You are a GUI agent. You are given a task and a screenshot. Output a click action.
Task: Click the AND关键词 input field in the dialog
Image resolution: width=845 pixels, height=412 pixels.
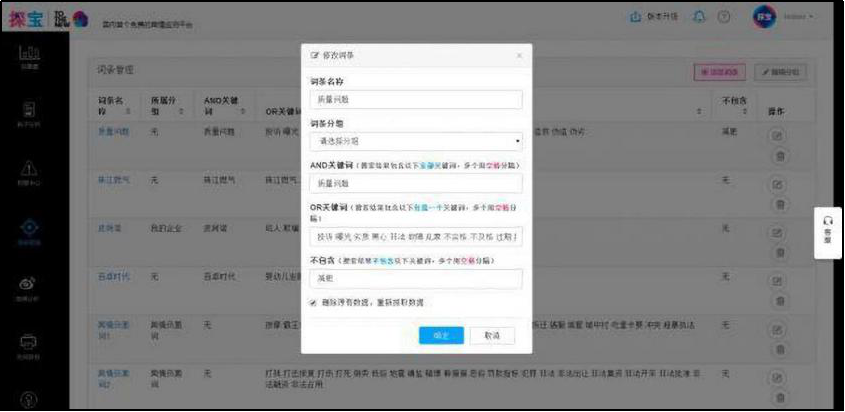[416, 183]
